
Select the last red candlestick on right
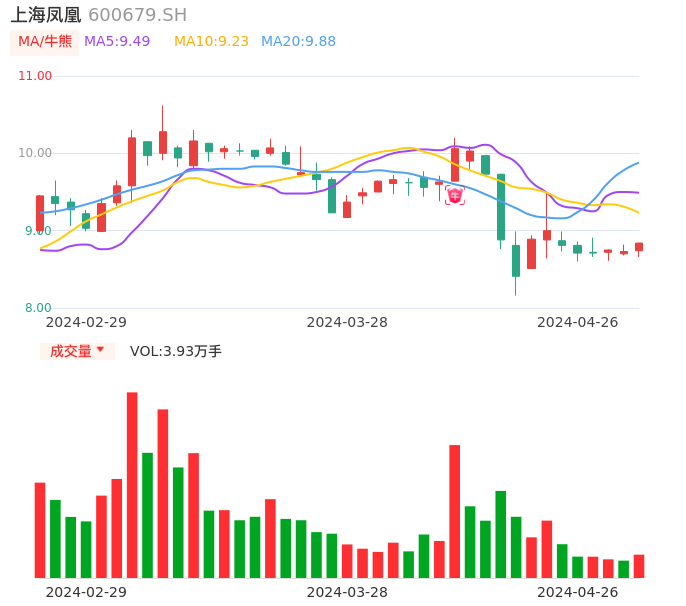point(639,247)
